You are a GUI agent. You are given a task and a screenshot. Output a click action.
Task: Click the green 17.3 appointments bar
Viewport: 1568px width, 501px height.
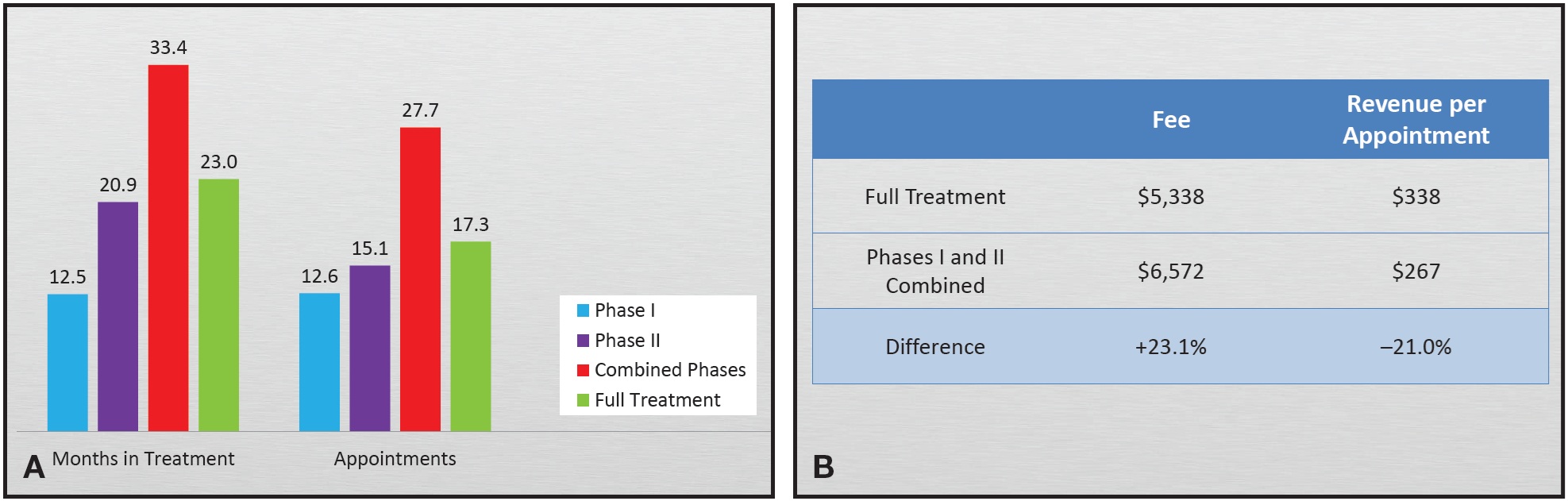(471, 336)
